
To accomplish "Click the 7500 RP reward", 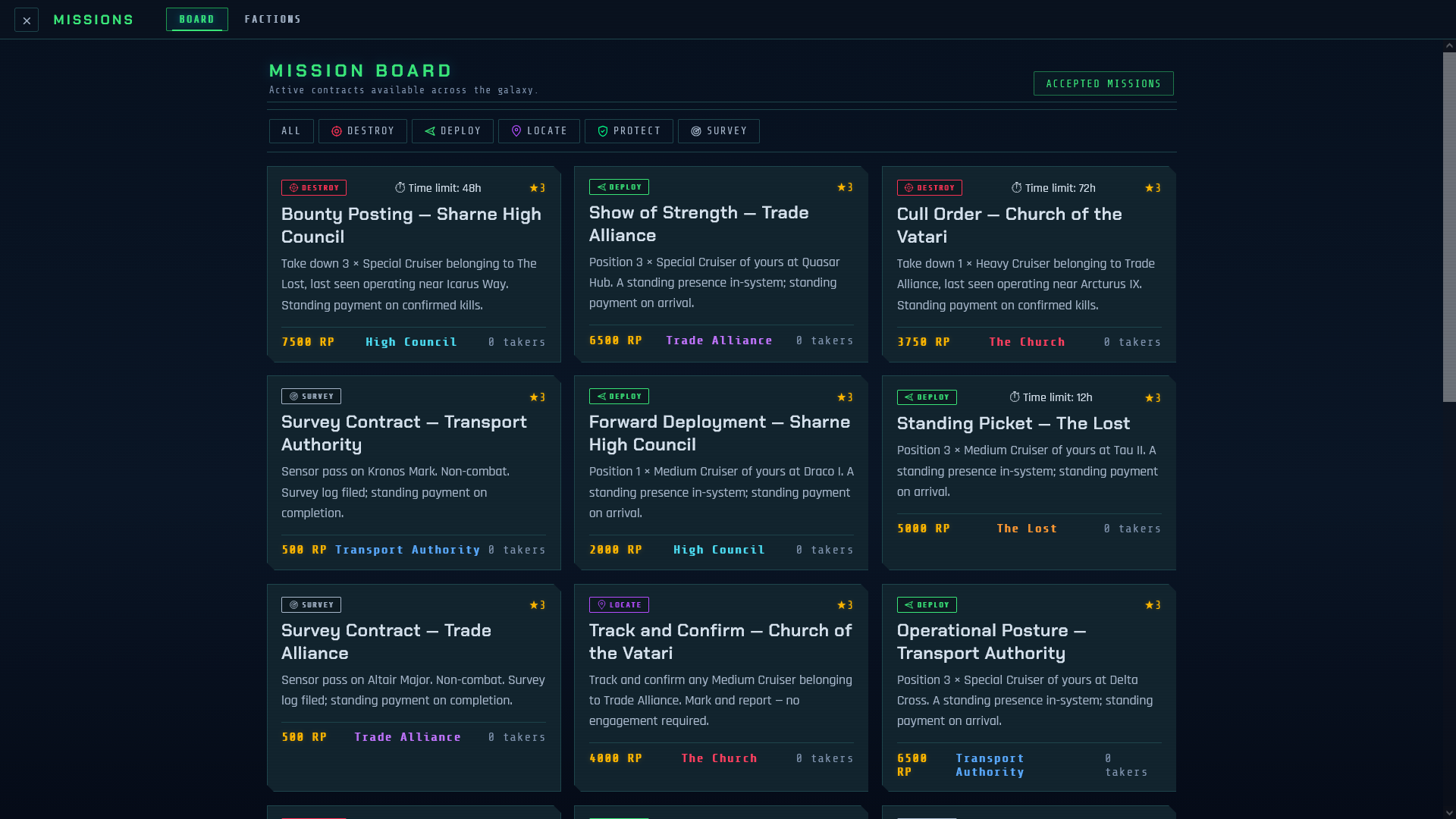I will click(x=308, y=342).
